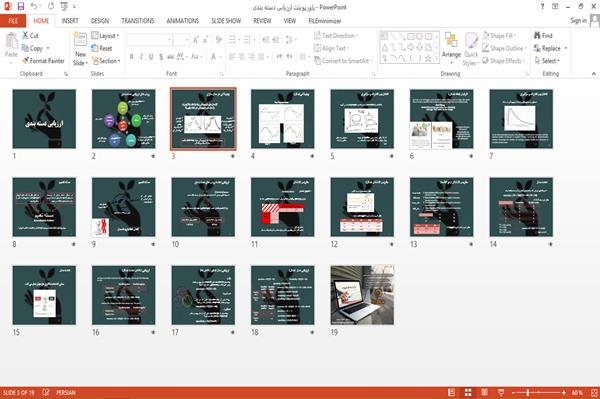Click the Find icon in Editing group
The height and width of the screenshot is (399, 600).
tap(543, 36)
